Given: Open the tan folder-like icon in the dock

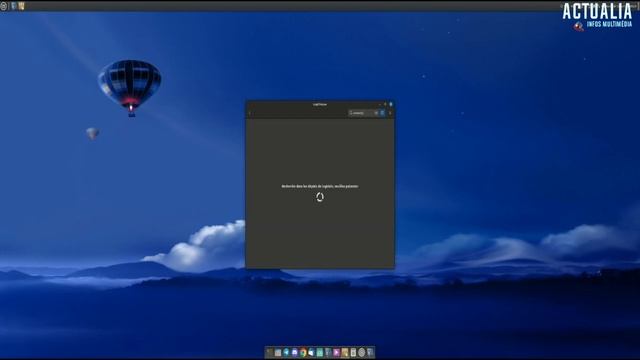Looking at the screenshot, I should (x=345, y=352).
